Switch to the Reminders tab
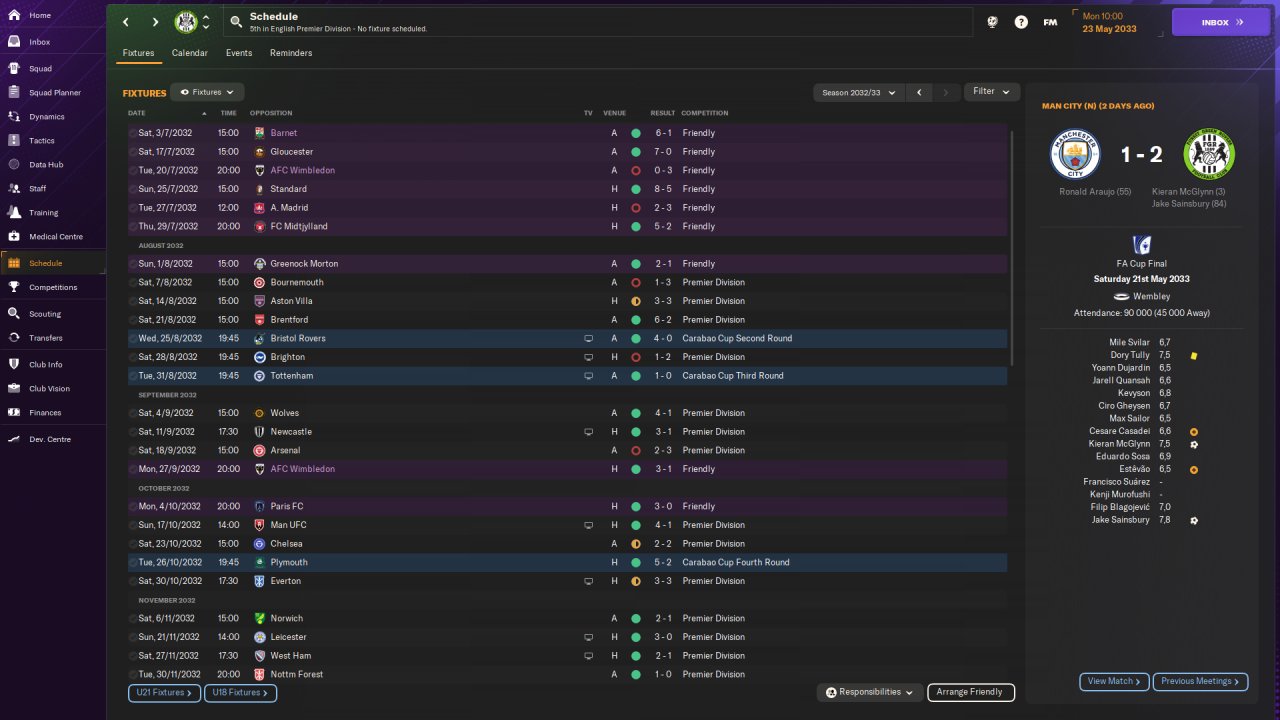 coord(291,53)
